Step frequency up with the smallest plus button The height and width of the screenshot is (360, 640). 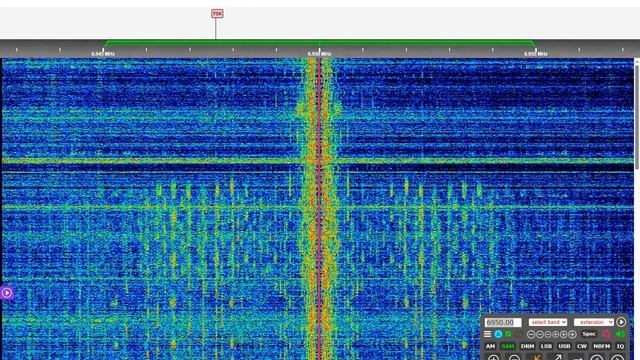tap(556, 334)
